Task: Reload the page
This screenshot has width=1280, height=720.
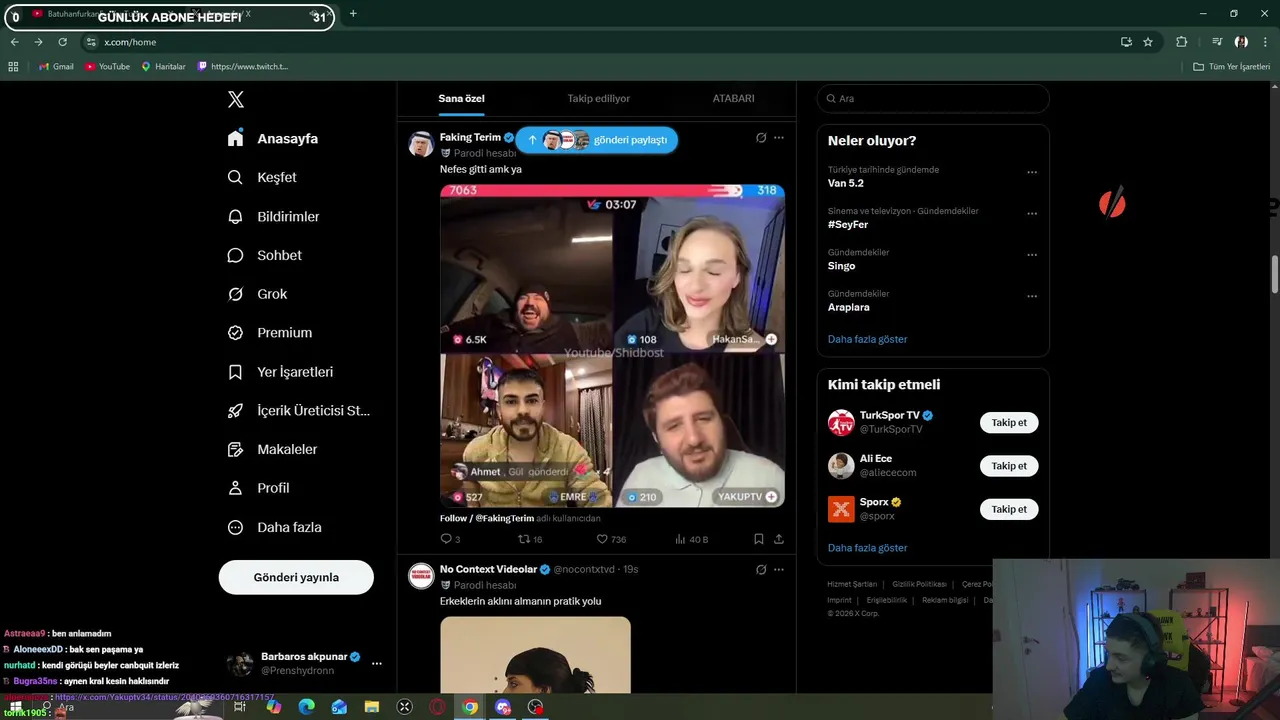Action: coord(62,42)
